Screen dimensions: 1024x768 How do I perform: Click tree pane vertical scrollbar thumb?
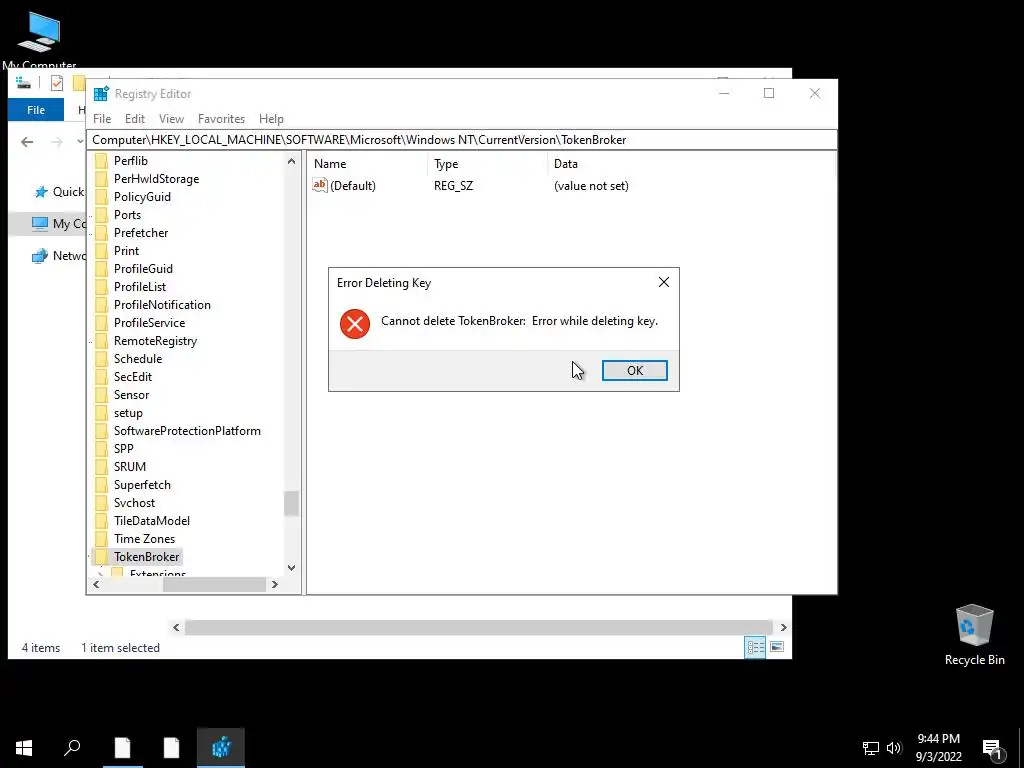(291, 504)
